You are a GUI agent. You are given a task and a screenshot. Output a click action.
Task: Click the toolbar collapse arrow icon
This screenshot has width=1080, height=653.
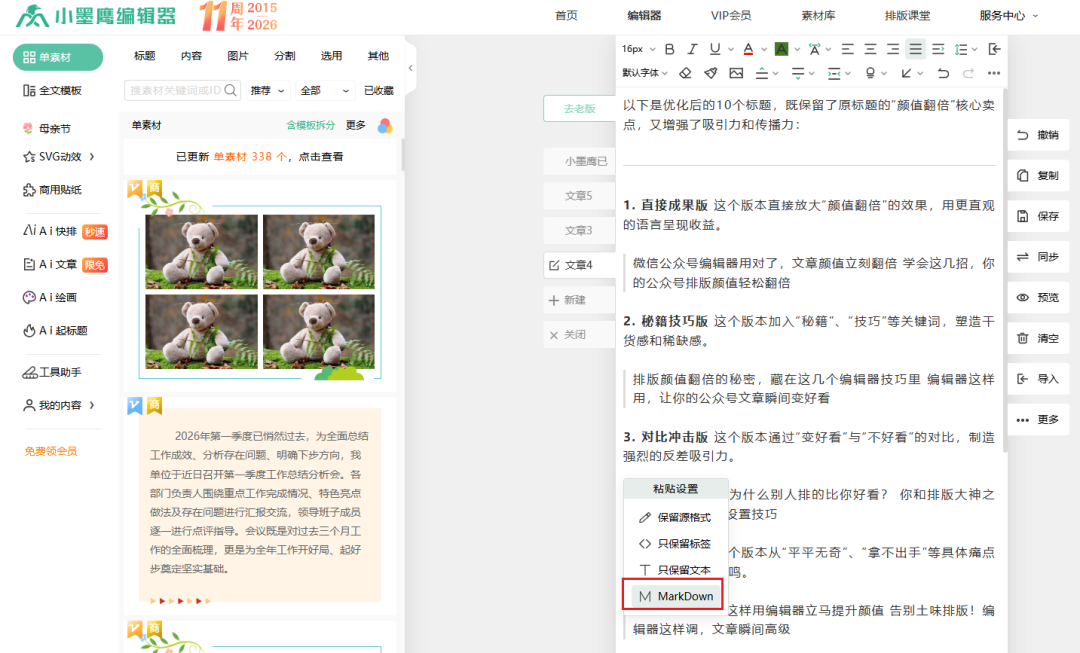[x=994, y=49]
